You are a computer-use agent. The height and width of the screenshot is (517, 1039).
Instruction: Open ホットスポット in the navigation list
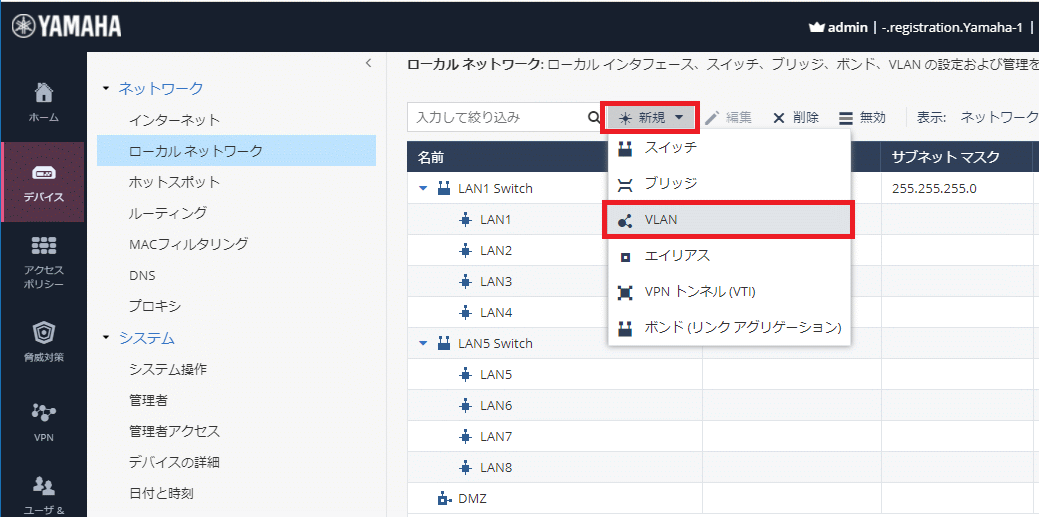click(174, 182)
